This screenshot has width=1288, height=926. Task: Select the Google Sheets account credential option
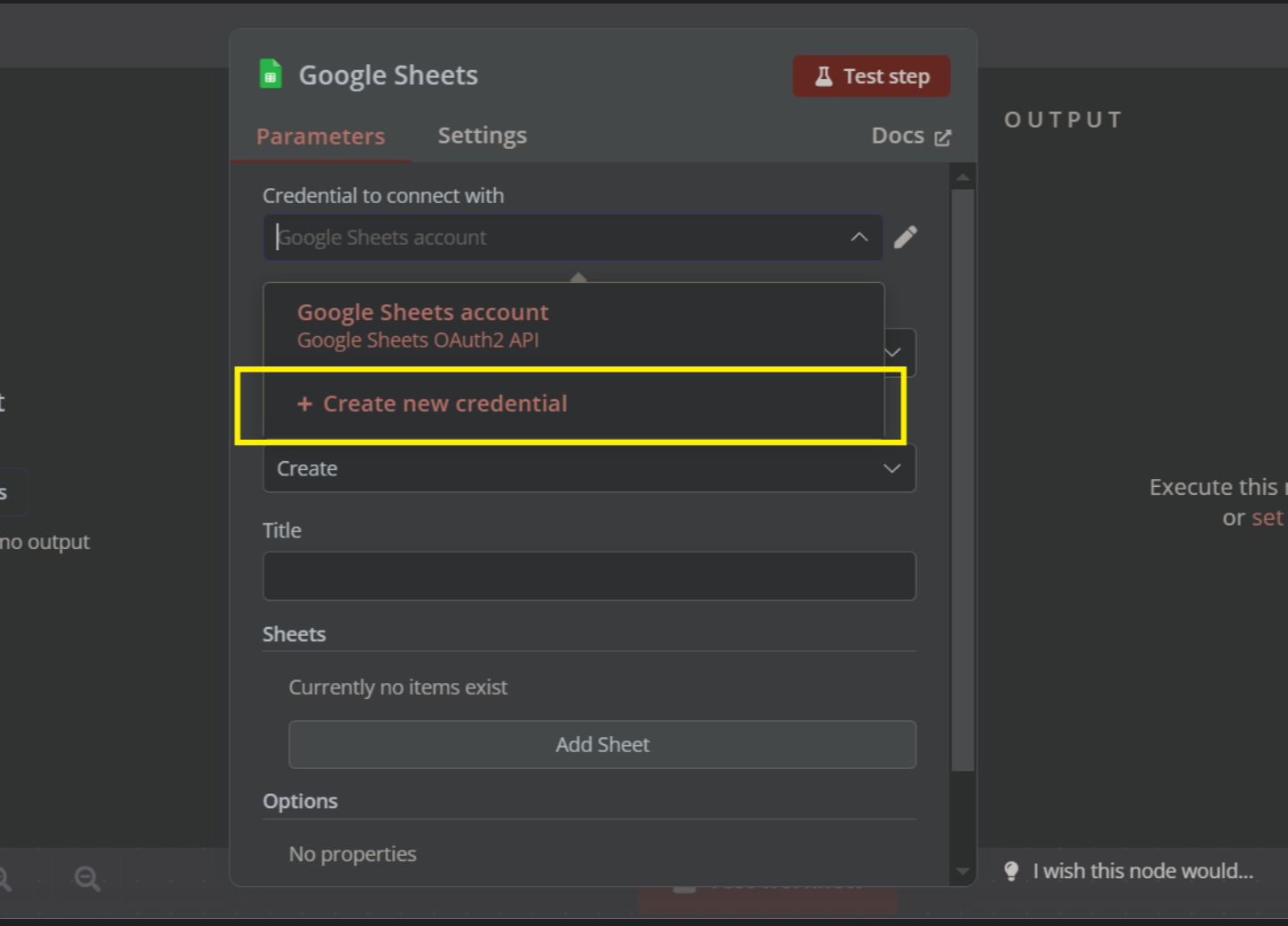pos(573,326)
